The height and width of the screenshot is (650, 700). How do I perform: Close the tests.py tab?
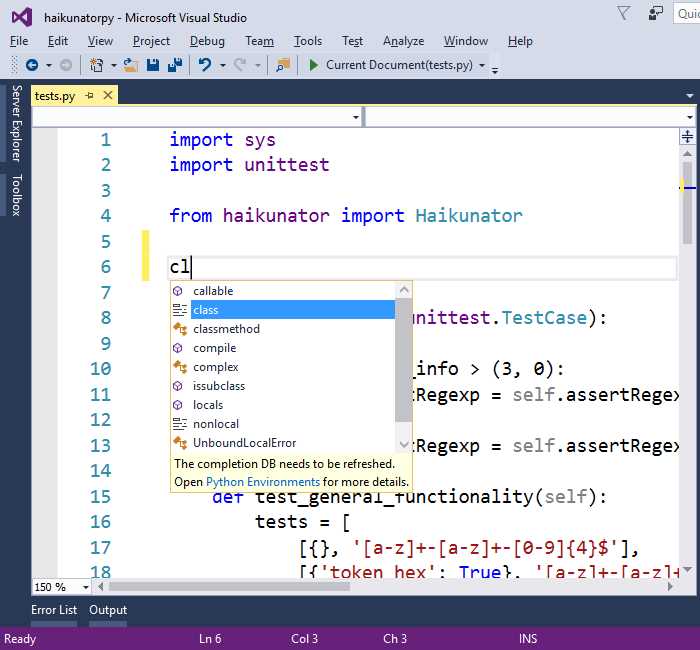(108, 95)
